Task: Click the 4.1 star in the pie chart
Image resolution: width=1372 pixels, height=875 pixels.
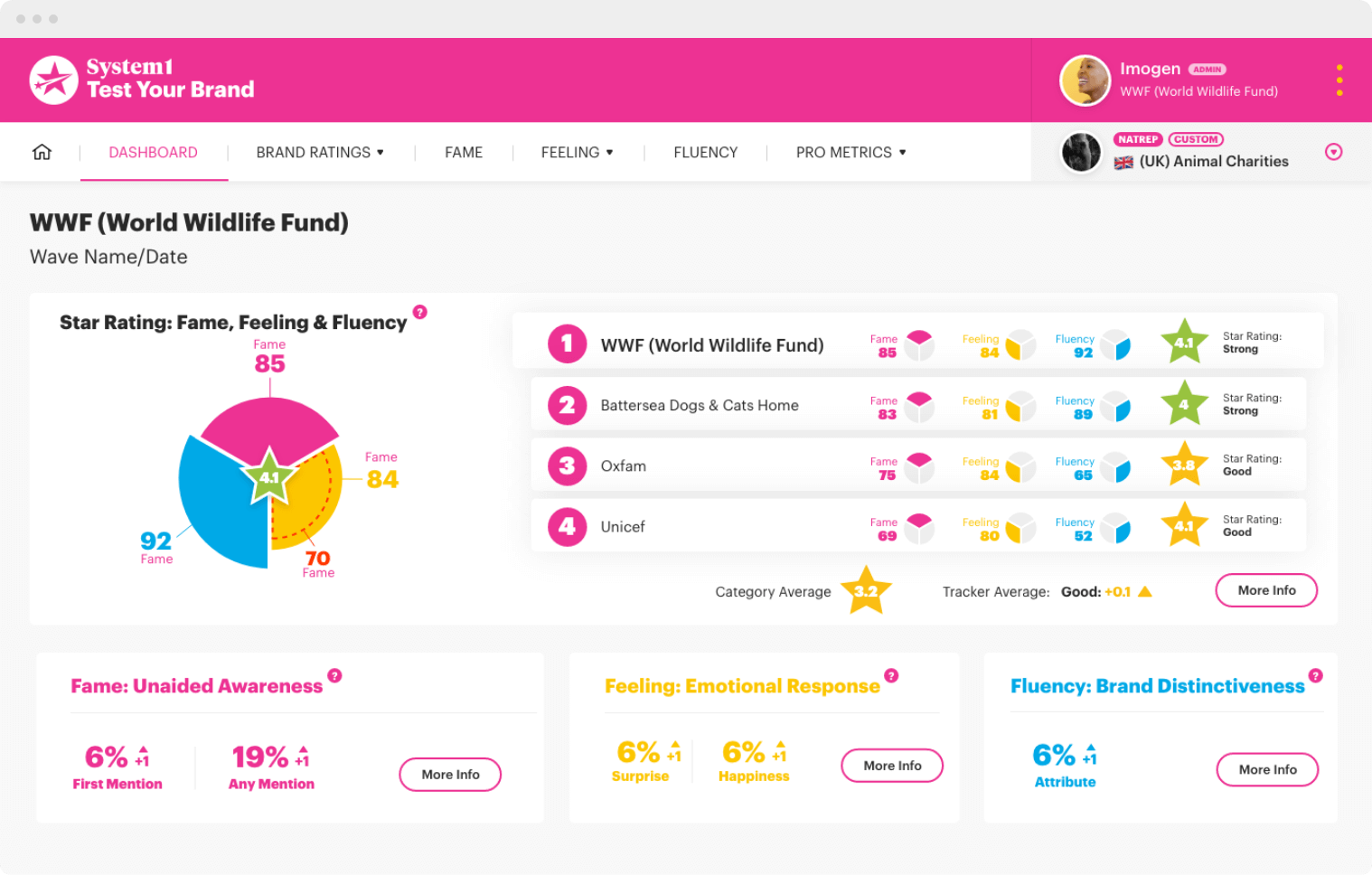Action: click(x=269, y=476)
